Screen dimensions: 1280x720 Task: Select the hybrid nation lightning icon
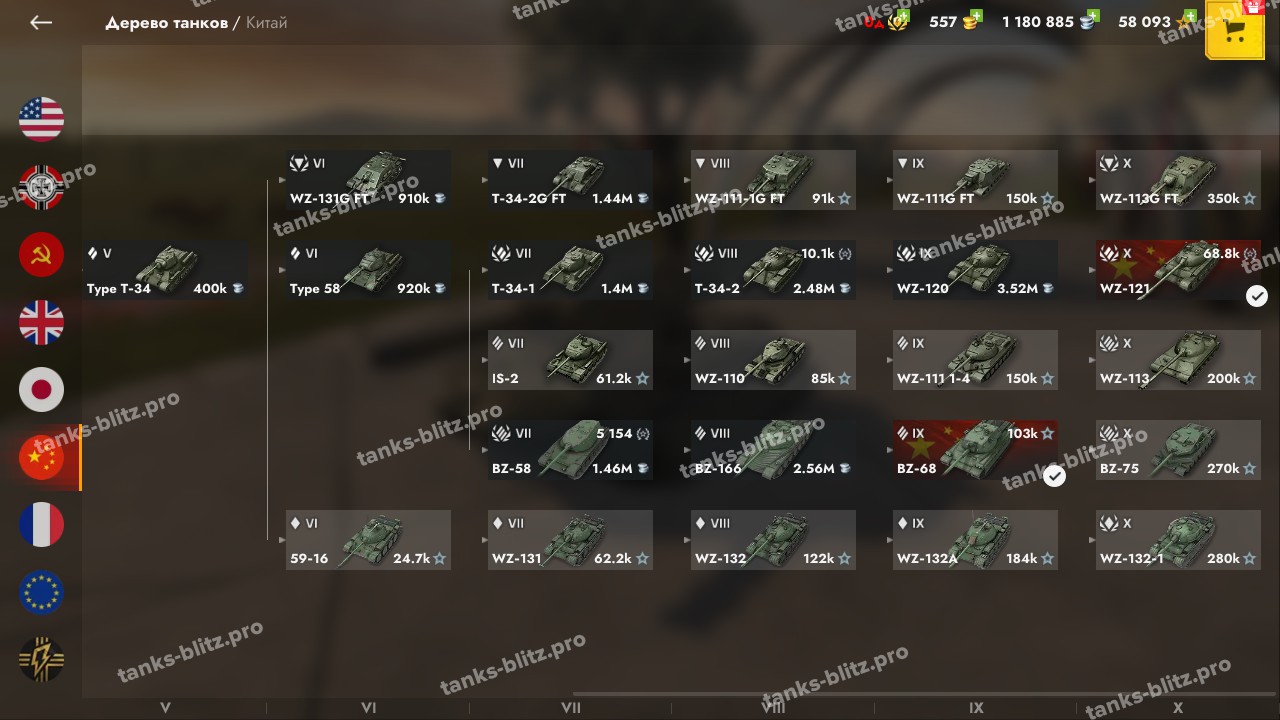click(x=41, y=660)
